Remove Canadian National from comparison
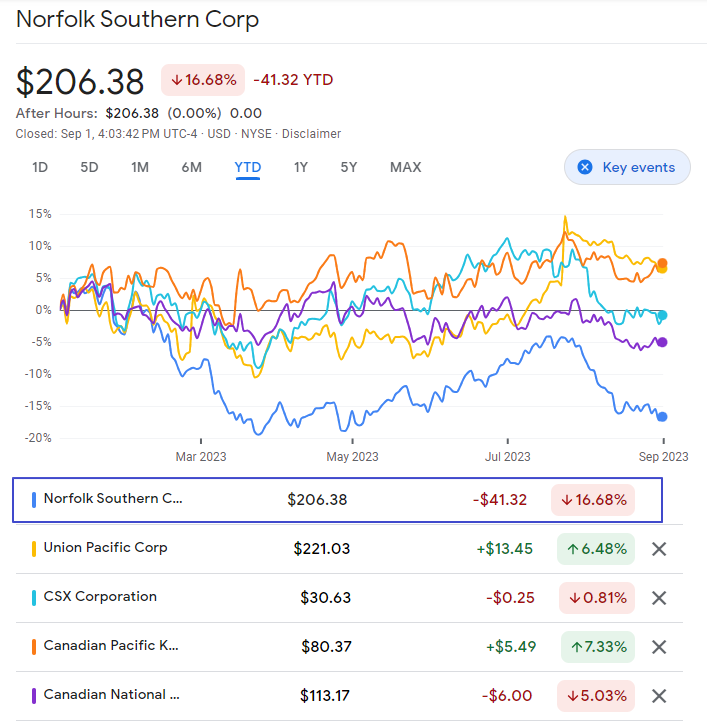 tap(659, 696)
